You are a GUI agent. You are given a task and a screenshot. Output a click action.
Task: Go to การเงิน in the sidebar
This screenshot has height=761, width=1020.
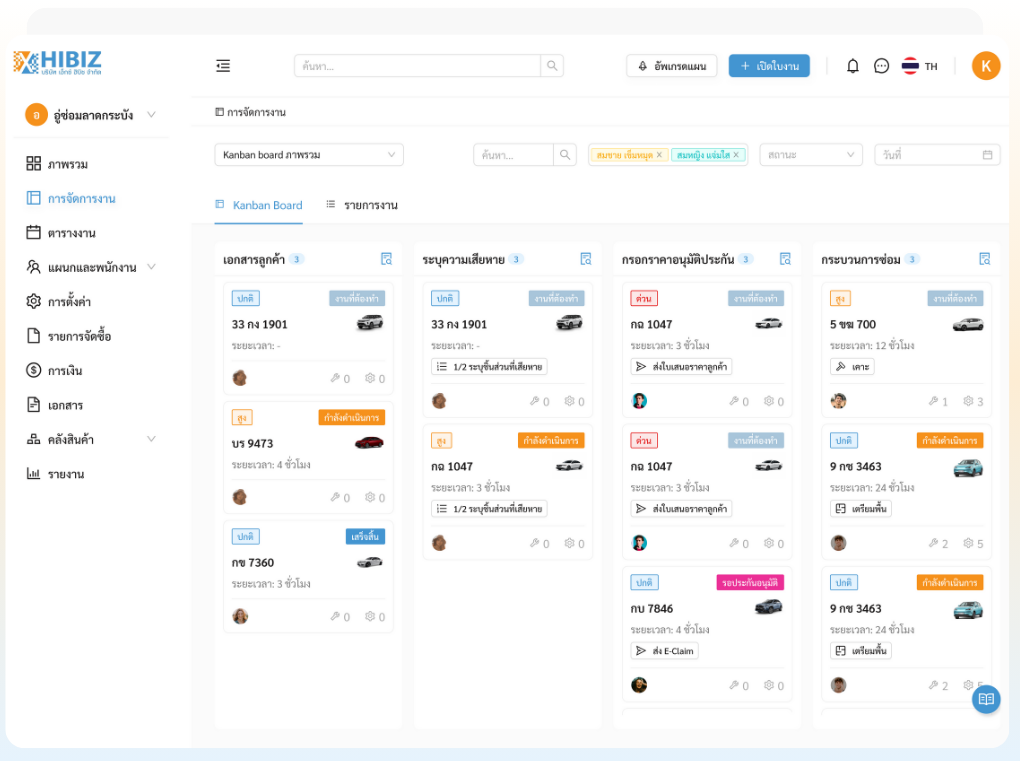(x=65, y=371)
